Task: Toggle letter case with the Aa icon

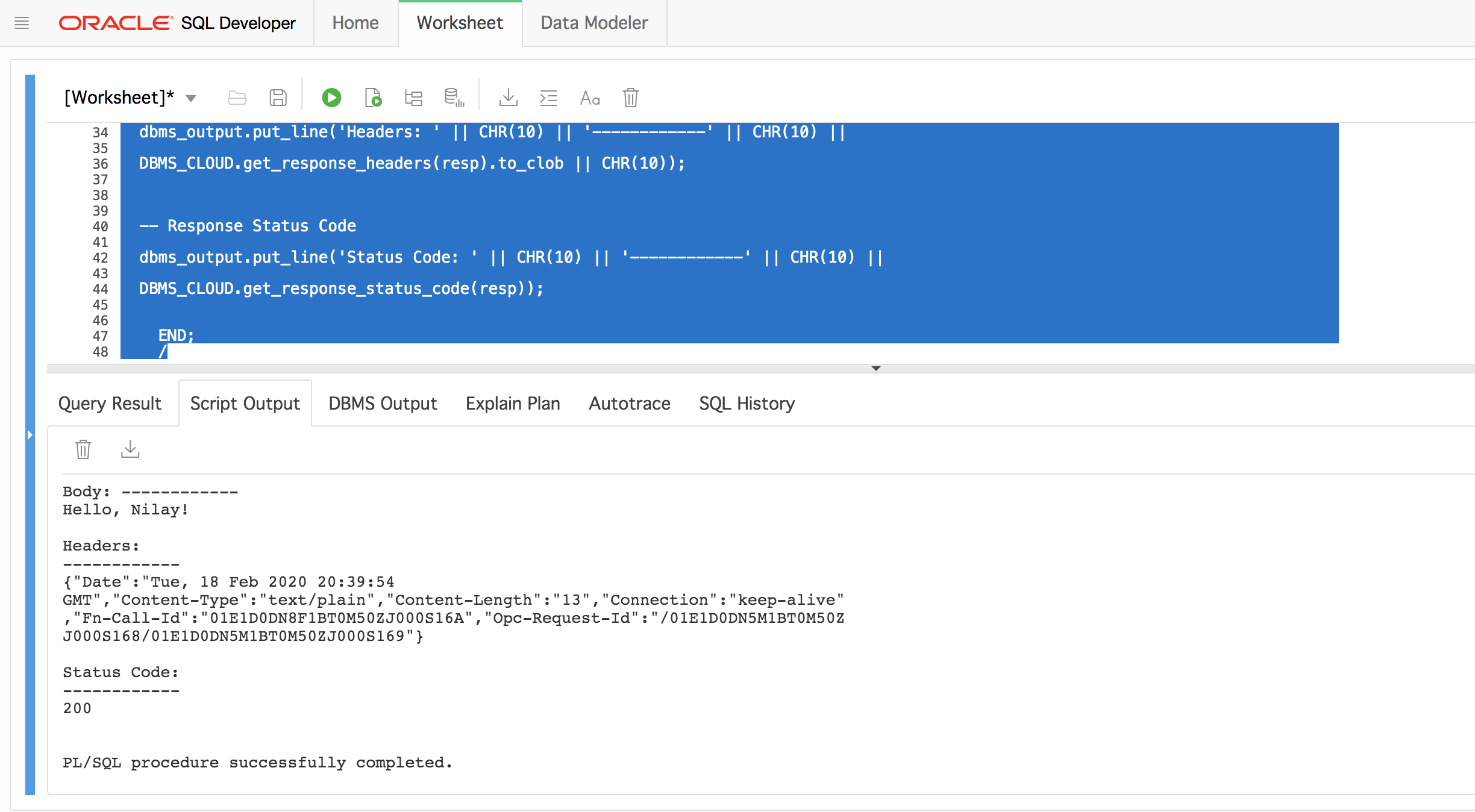Action: pos(589,98)
